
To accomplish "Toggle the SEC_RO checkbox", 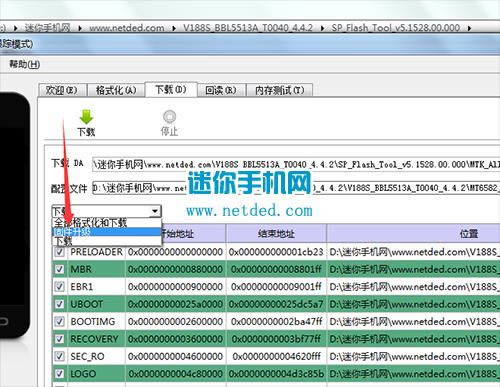I will pos(60,356).
